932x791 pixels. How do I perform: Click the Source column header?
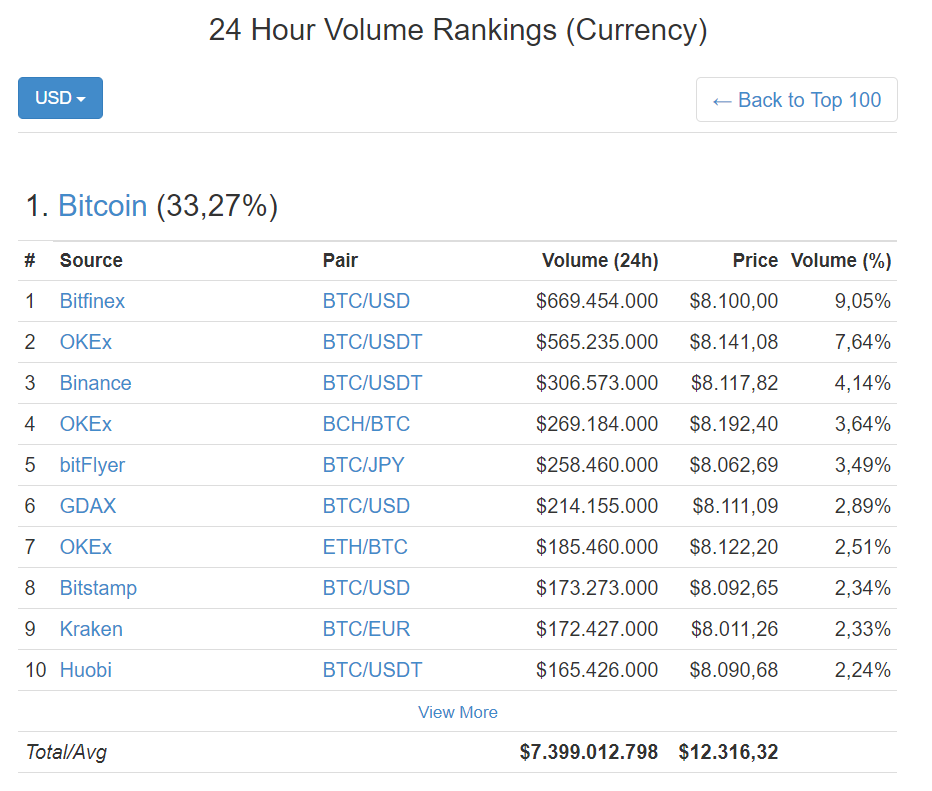click(x=91, y=260)
